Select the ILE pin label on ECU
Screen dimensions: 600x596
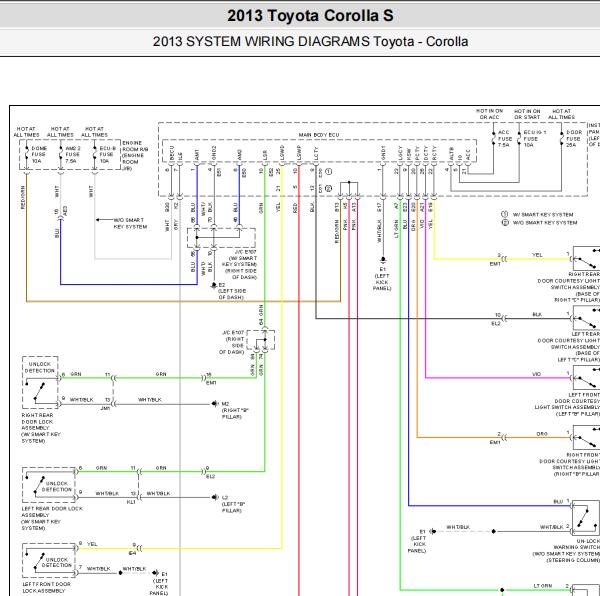pos(180,156)
